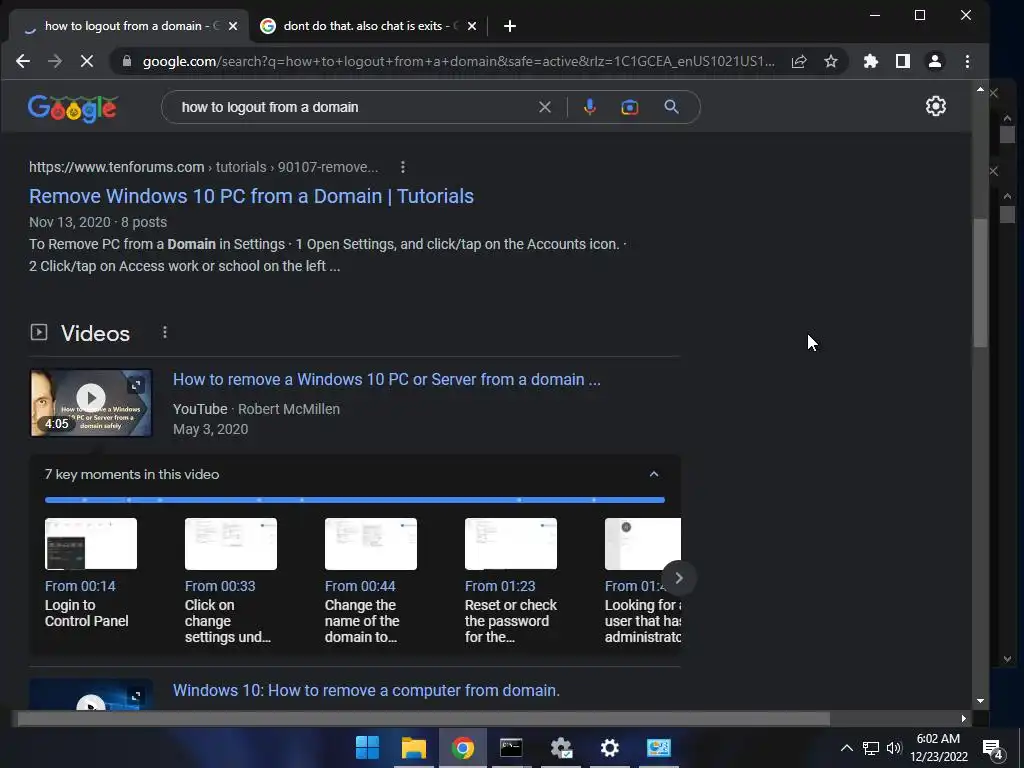1024x768 pixels.
Task: Open Videos section more options
Action: coord(165,332)
